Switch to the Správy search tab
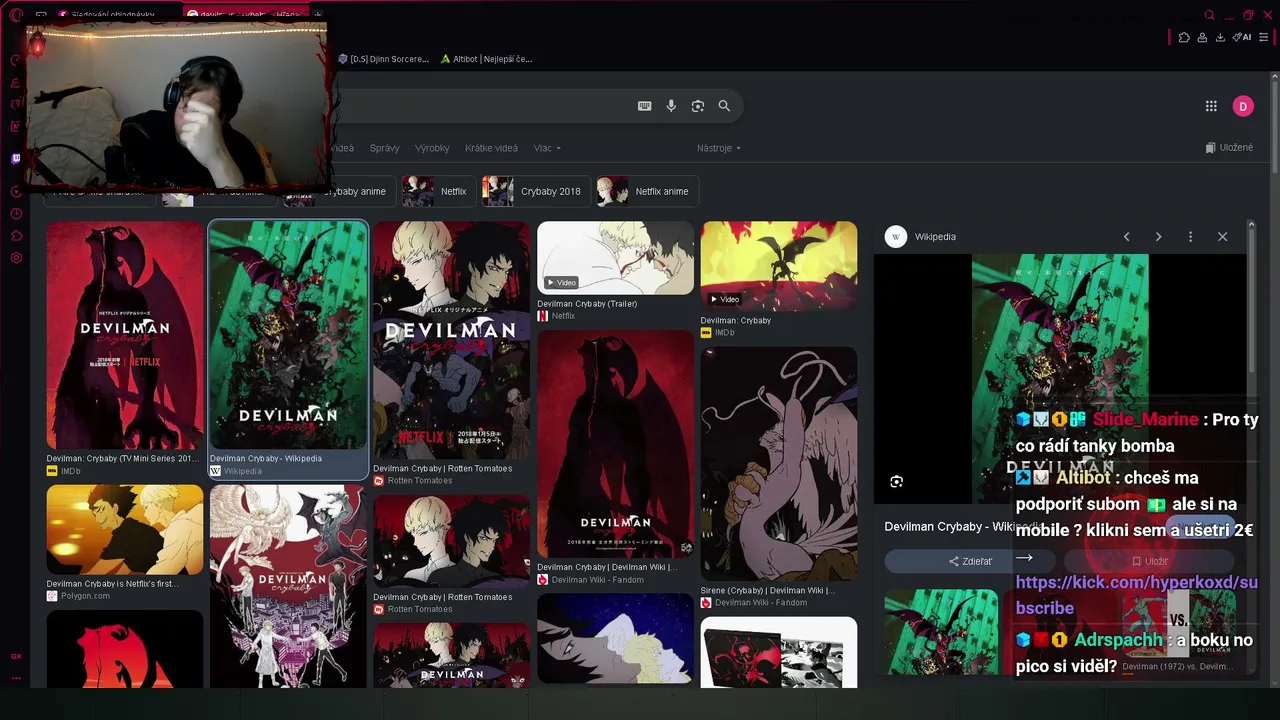The height and width of the screenshot is (720, 1280). (x=384, y=148)
